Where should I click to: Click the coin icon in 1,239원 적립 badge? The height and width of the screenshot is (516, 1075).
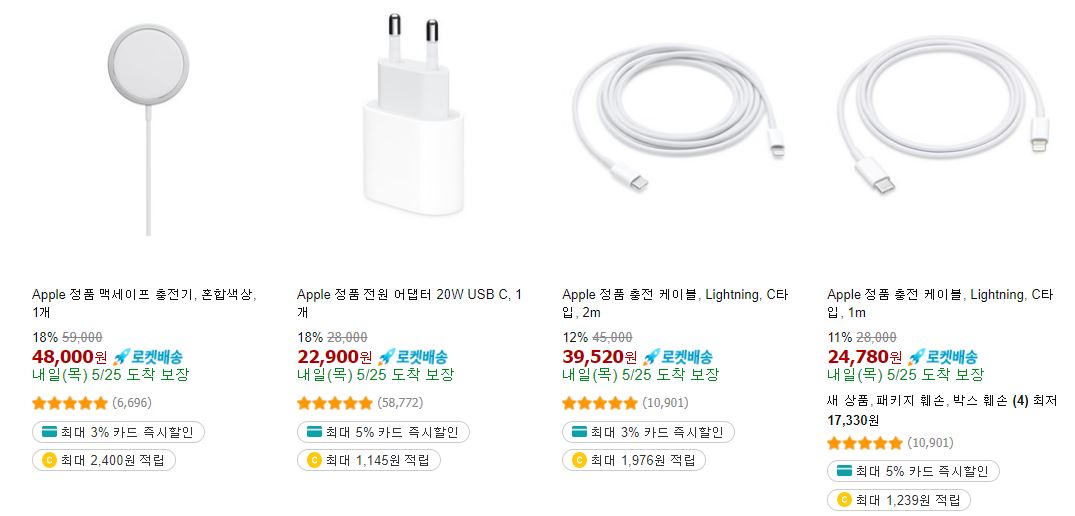tap(844, 500)
